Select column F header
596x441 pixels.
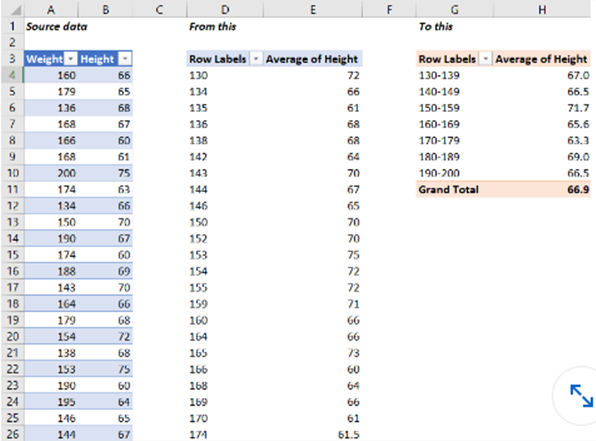point(389,9)
